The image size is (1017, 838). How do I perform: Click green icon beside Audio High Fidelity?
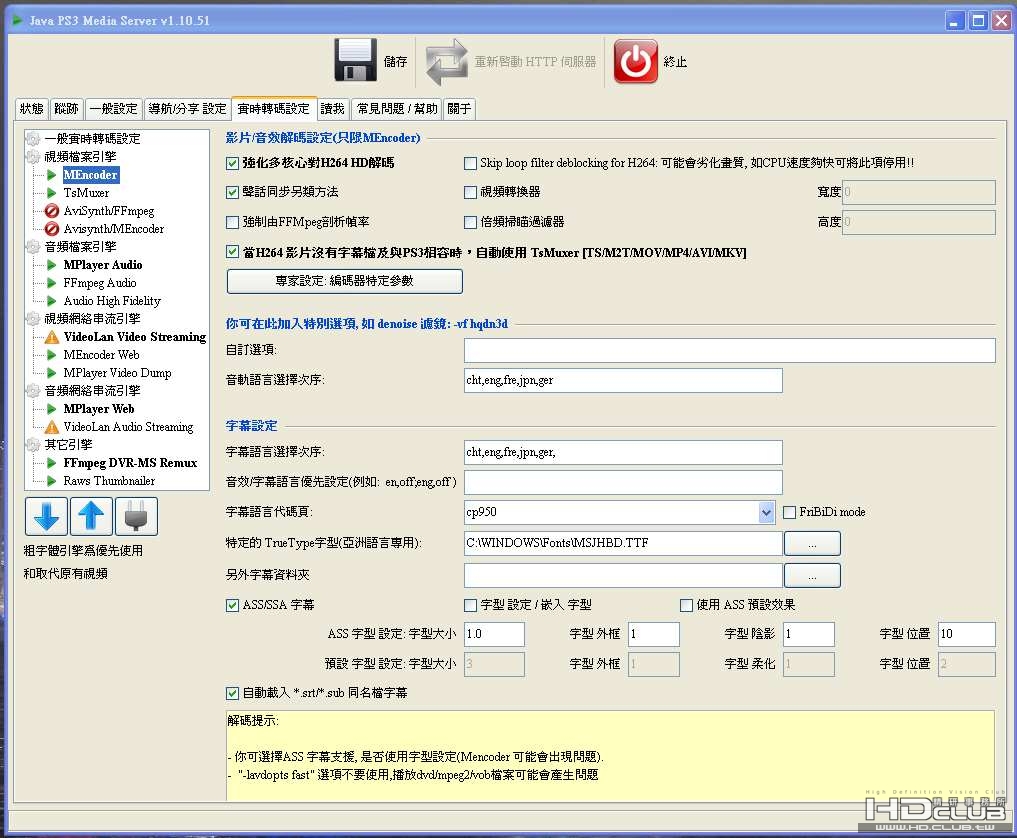tap(52, 301)
